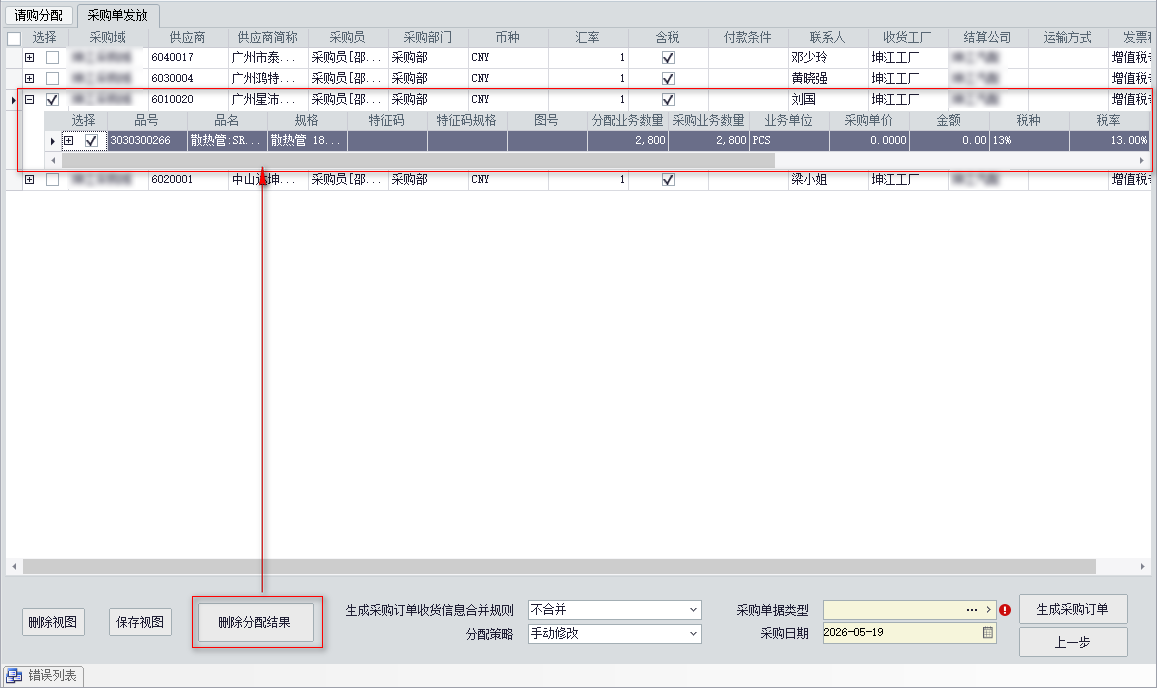Click the 采购员 column header
The image size is (1157, 688).
[x=348, y=38]
